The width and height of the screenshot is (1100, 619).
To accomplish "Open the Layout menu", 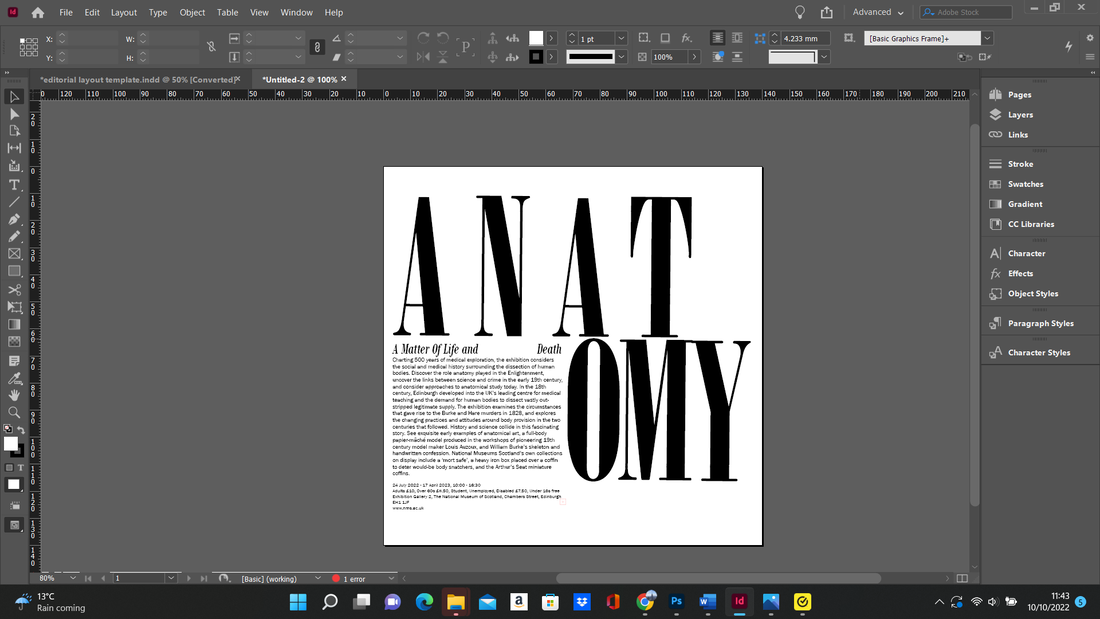I will tap(123, 13).
